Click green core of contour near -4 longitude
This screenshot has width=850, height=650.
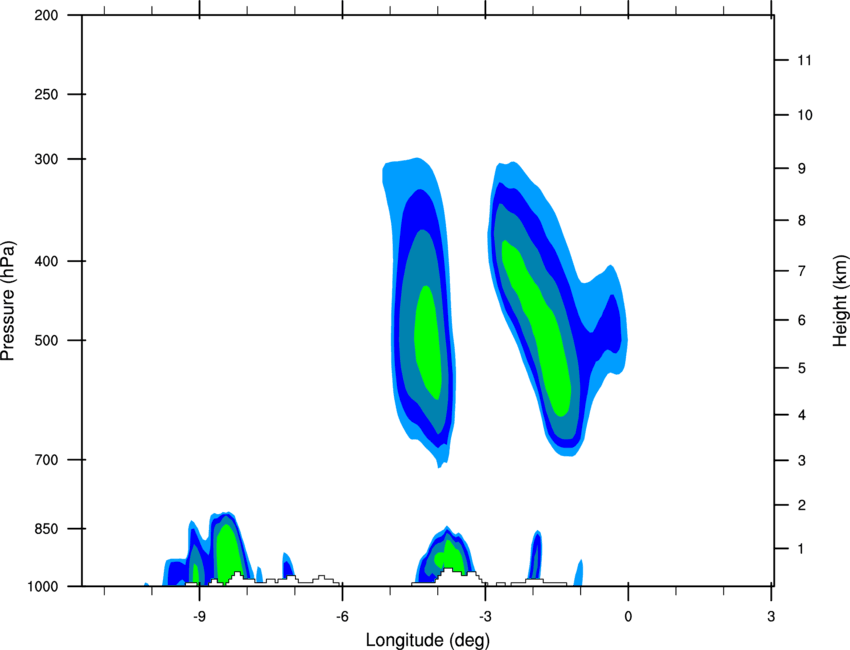(x=428, y=343)
